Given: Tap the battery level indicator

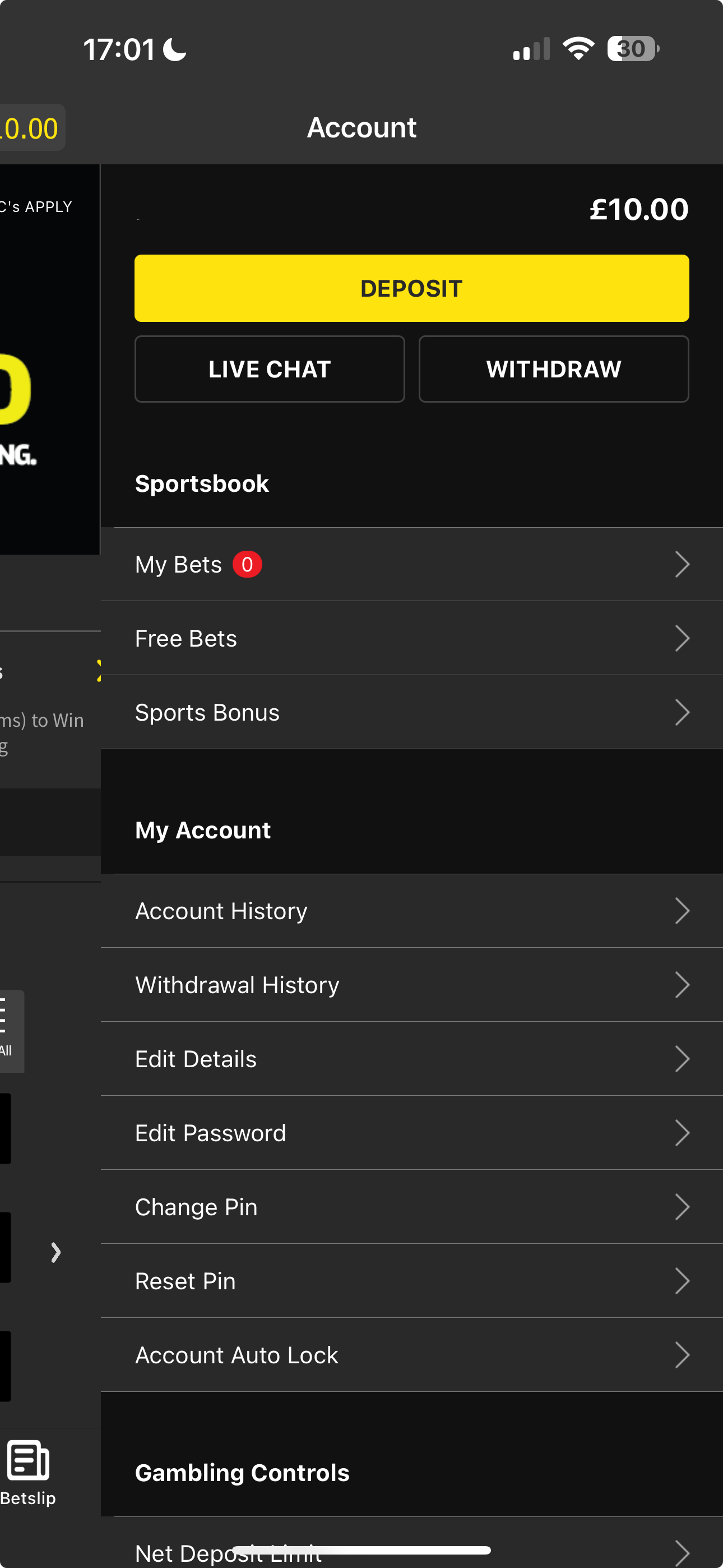Looking at the screenshot, I should 633,49.
